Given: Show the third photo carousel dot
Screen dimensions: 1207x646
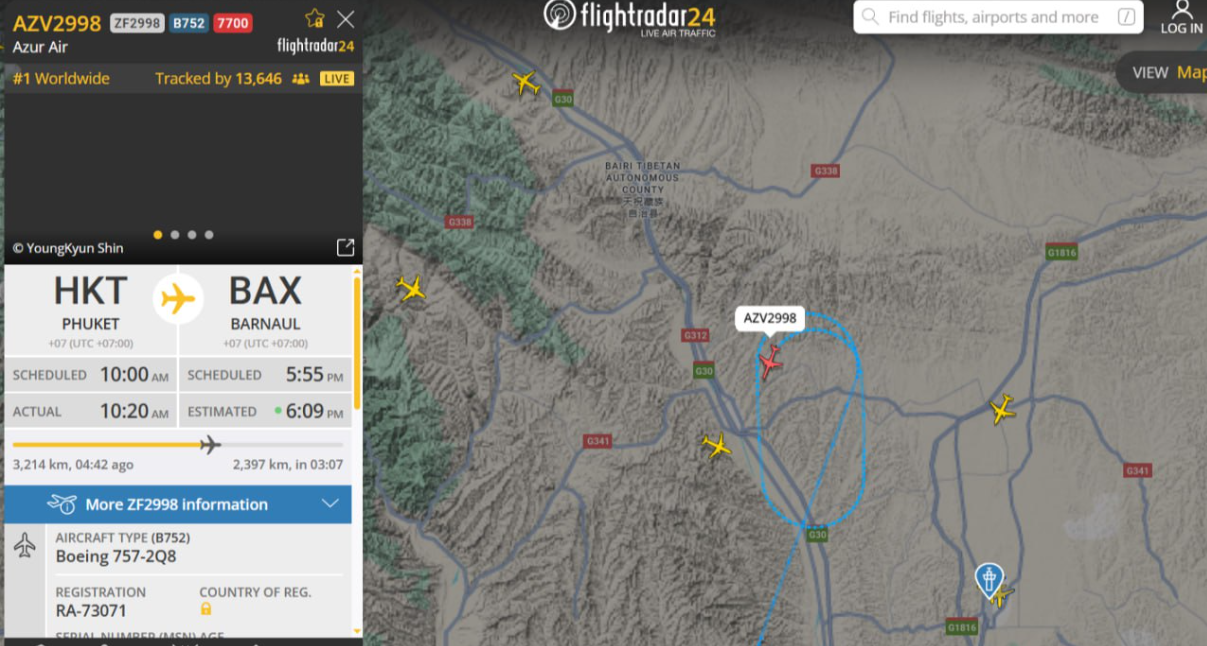Looking at the screenshot, I should tap(192, 235).
